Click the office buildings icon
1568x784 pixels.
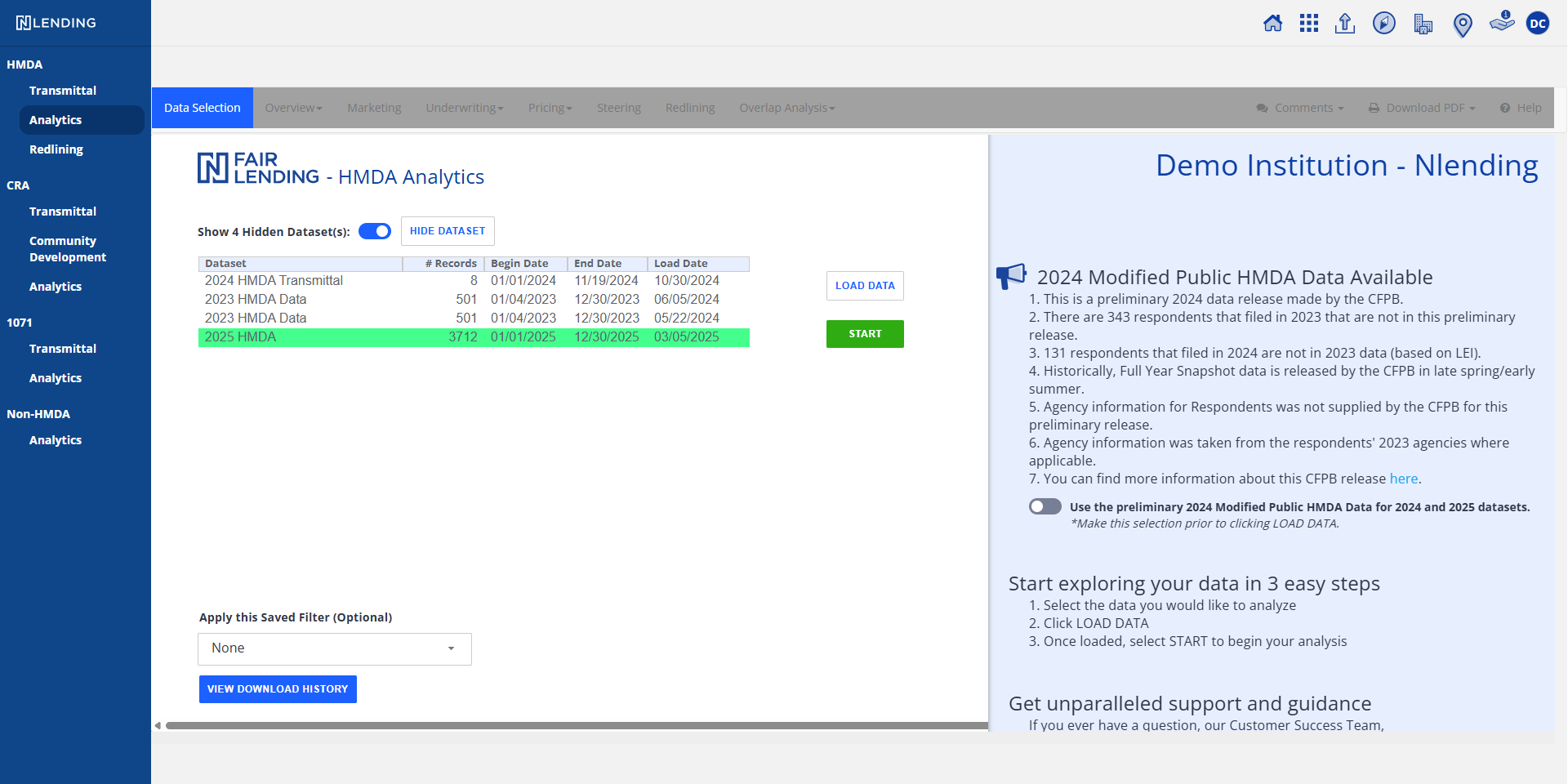(1423, 24)
